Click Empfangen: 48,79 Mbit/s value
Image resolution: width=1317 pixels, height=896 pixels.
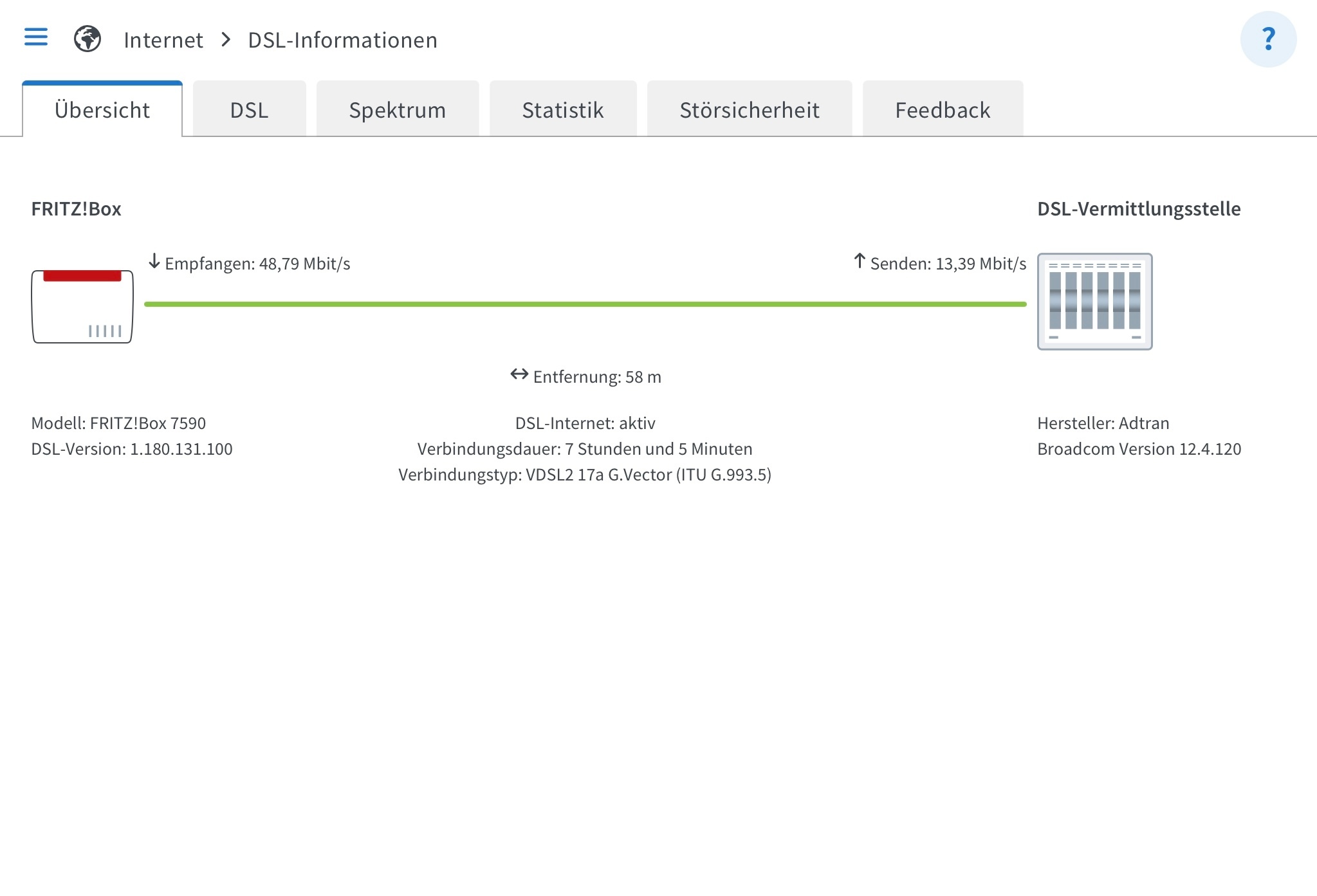[257, 264]
